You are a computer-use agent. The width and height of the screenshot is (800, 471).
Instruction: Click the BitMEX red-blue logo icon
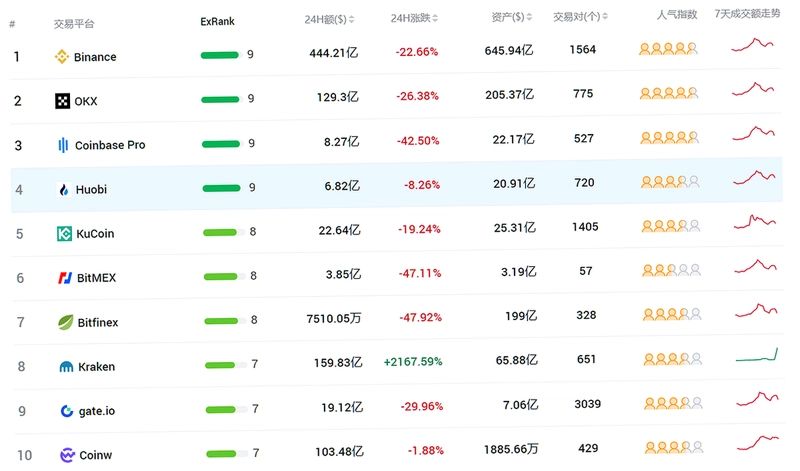[x=65, y=278]
